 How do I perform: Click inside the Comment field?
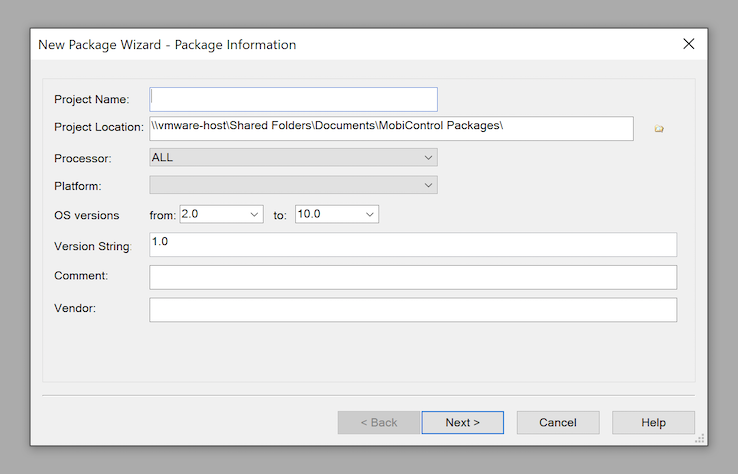tap(413, 277)
